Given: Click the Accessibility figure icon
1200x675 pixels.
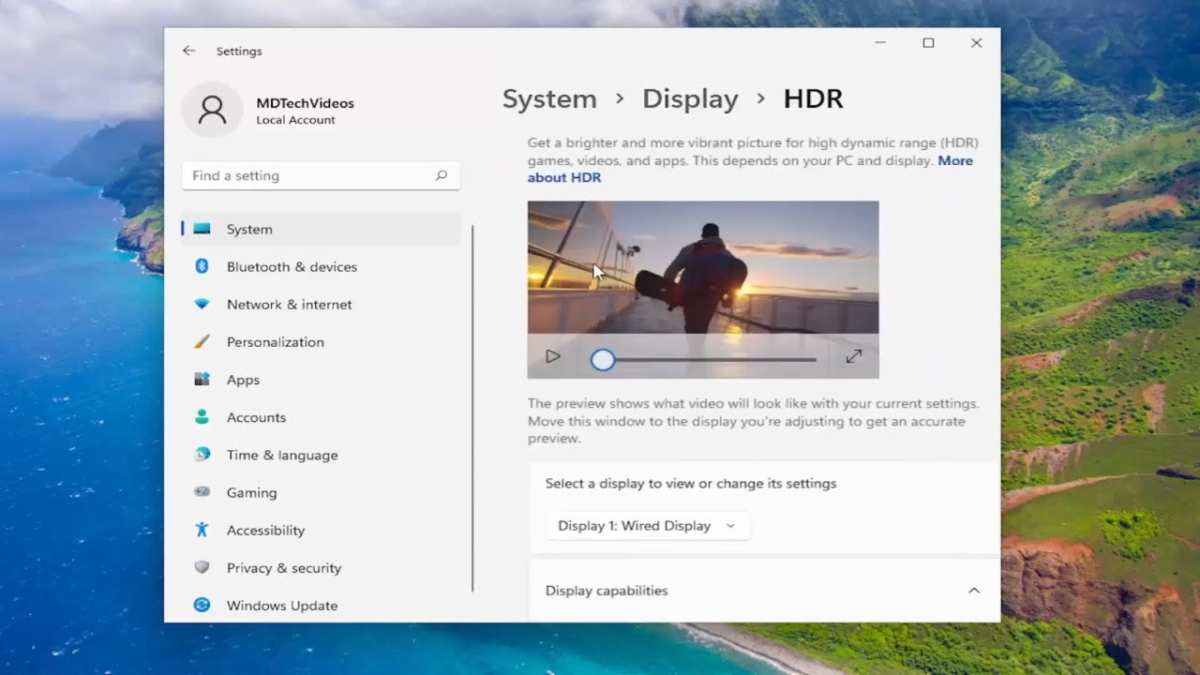Looking at the screenshot, I should (202, 530).
